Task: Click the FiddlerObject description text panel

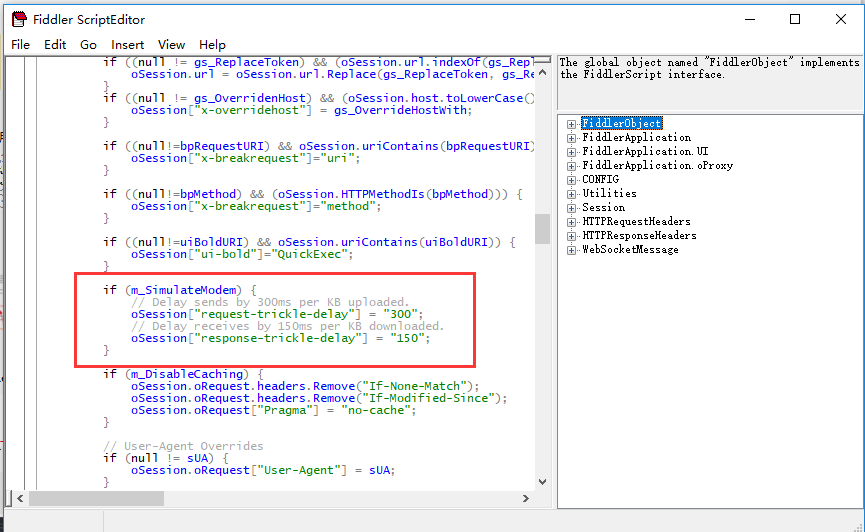Action: [709, 83]
